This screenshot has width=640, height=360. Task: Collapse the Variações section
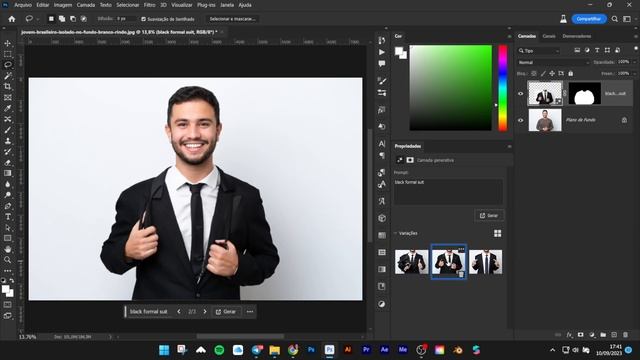(x=395, y=233)
